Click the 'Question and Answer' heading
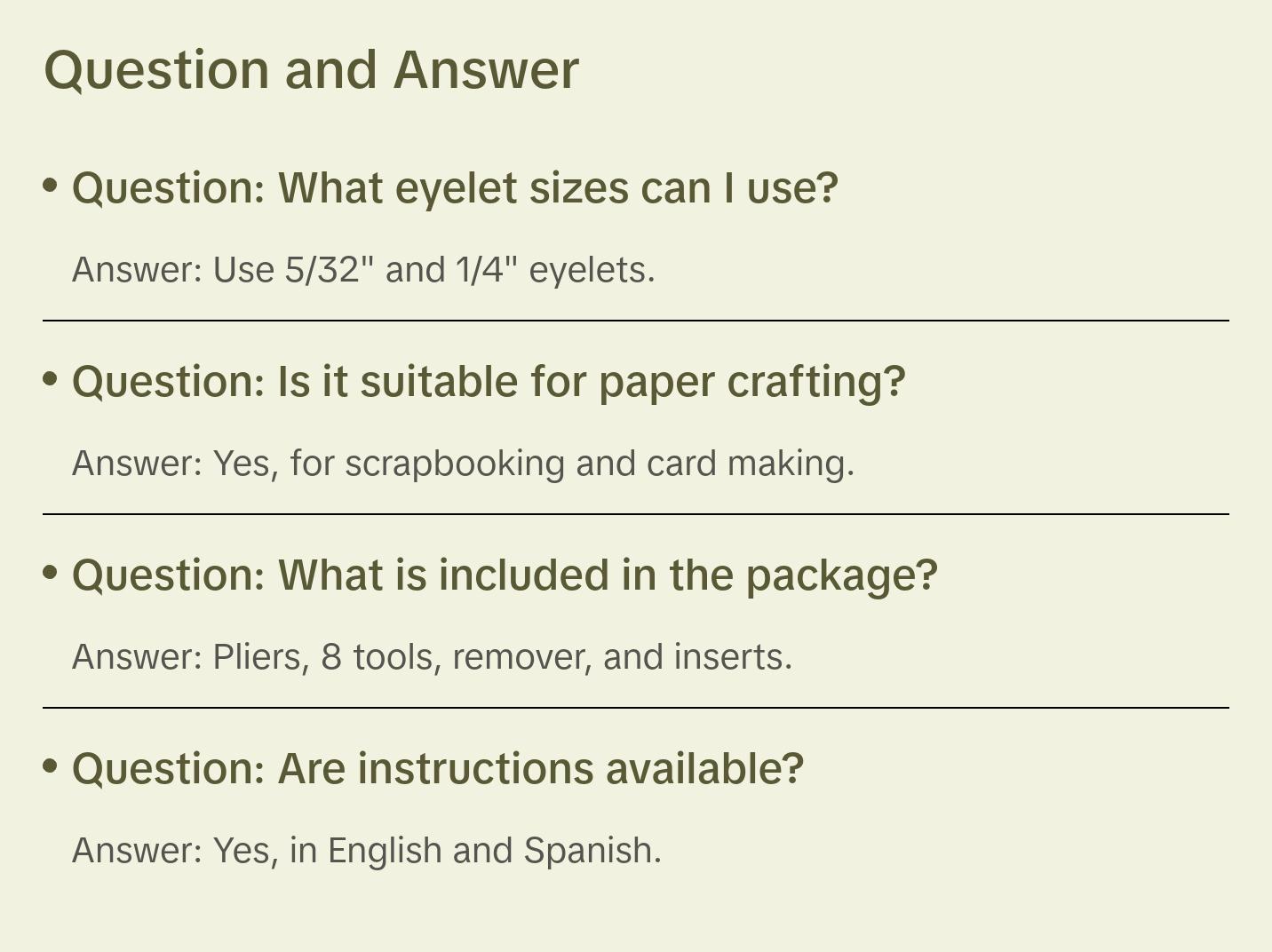Screen dimensions: 1272x952 [x=311, y=69]
